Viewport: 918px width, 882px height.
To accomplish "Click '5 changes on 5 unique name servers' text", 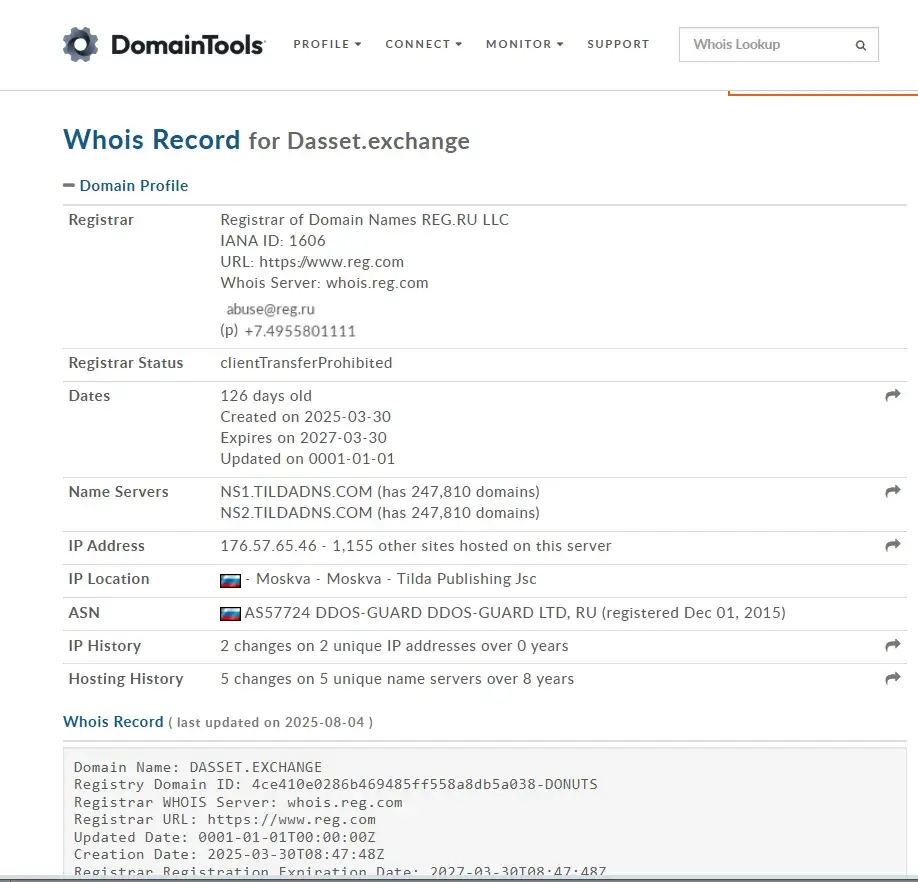I will click(x=397, y=679).
